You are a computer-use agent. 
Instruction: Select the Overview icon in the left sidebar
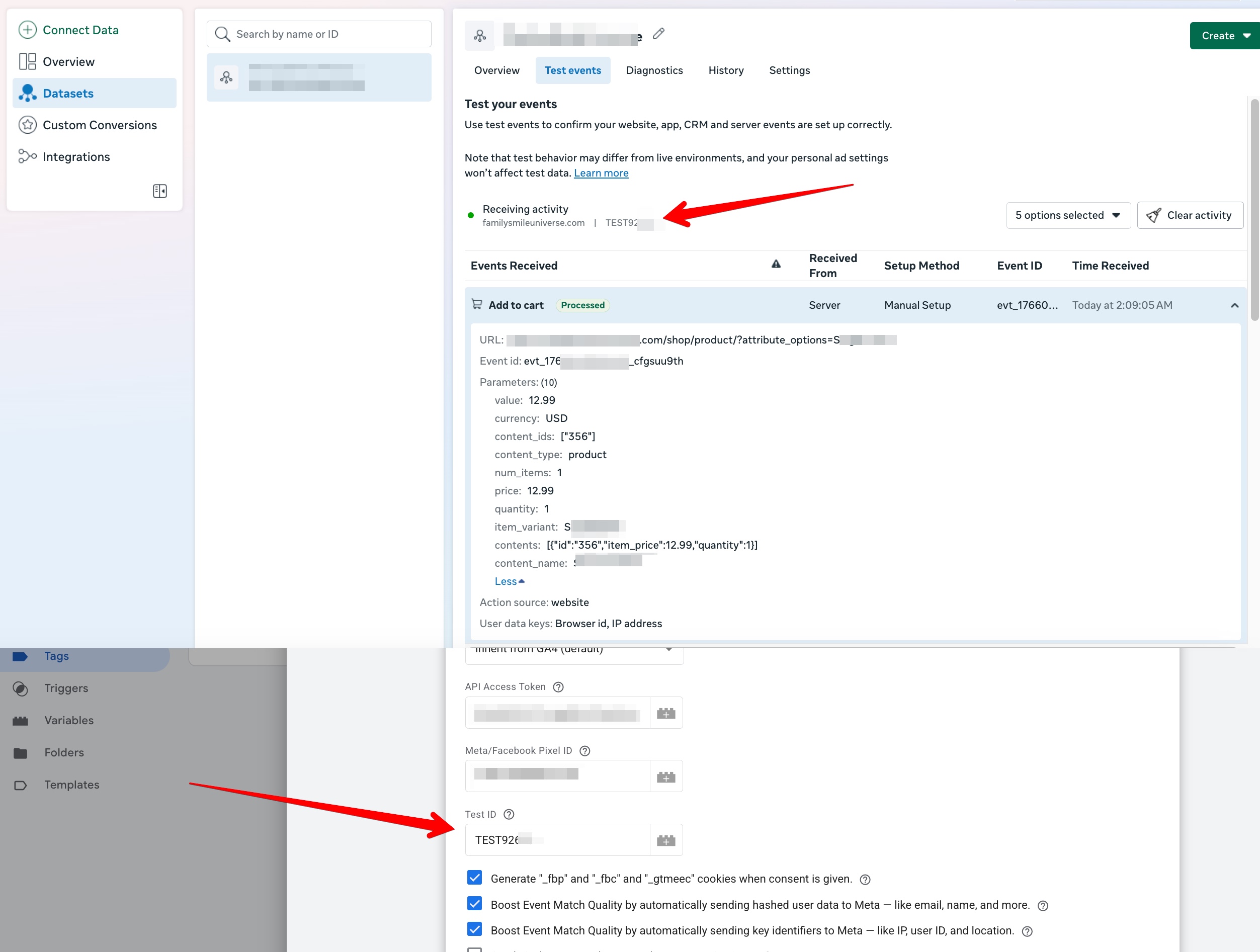coord(26,61)
